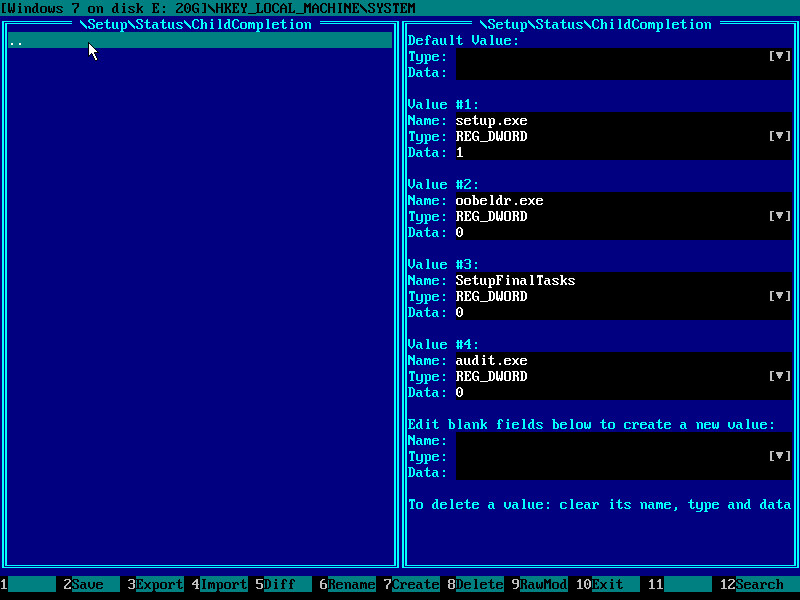Open type dropdown for the new value
Screen dimensions: 800x600
780,456
